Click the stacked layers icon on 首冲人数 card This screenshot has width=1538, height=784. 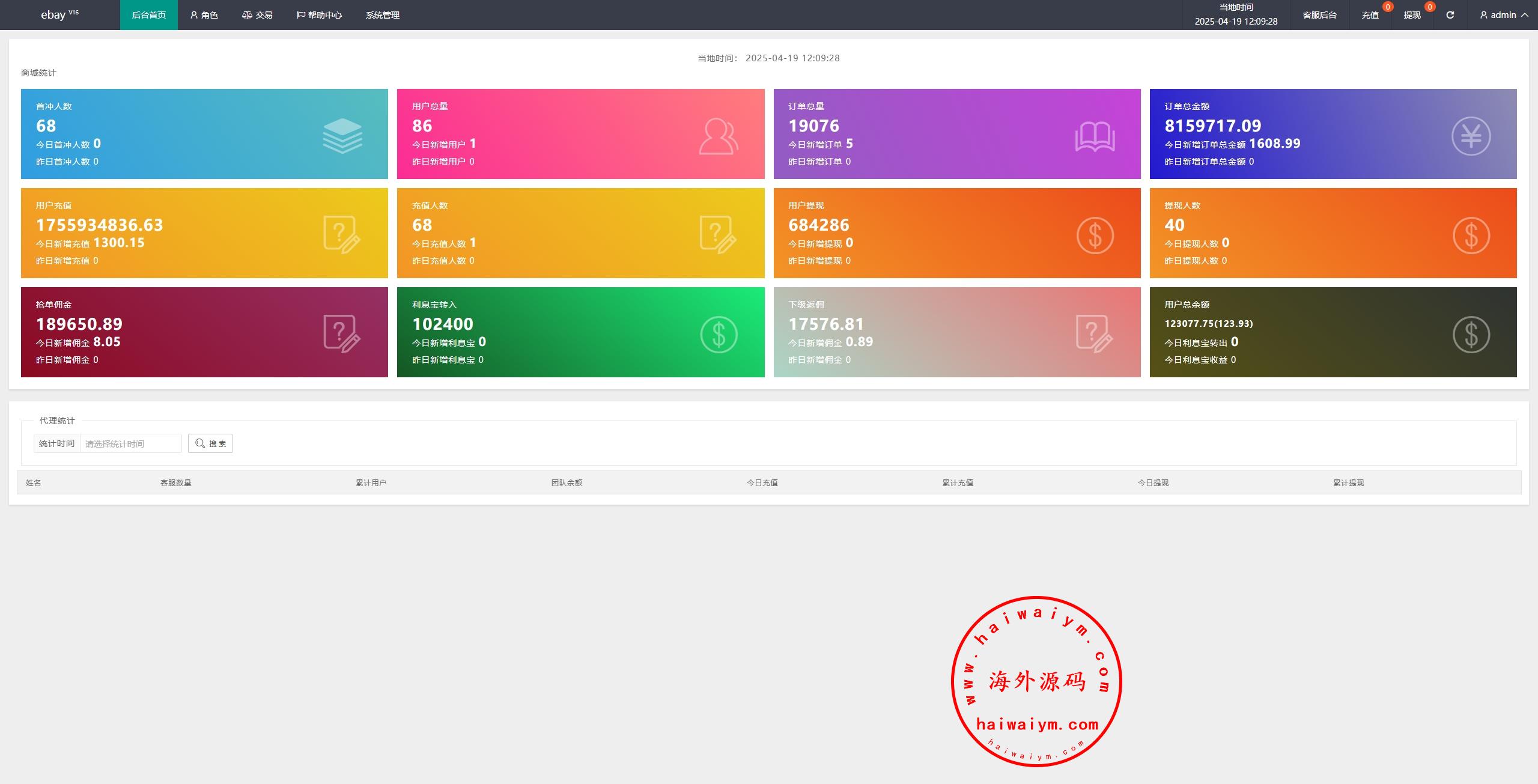tap(342, 136)
